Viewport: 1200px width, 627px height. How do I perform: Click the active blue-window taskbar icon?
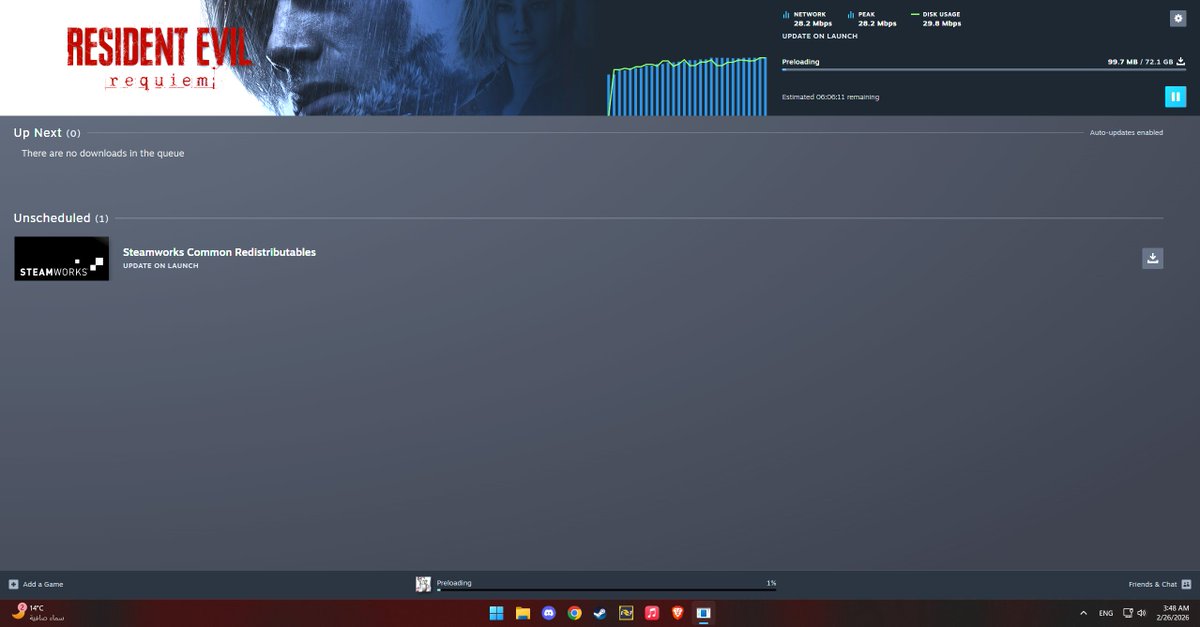(704, 613)
